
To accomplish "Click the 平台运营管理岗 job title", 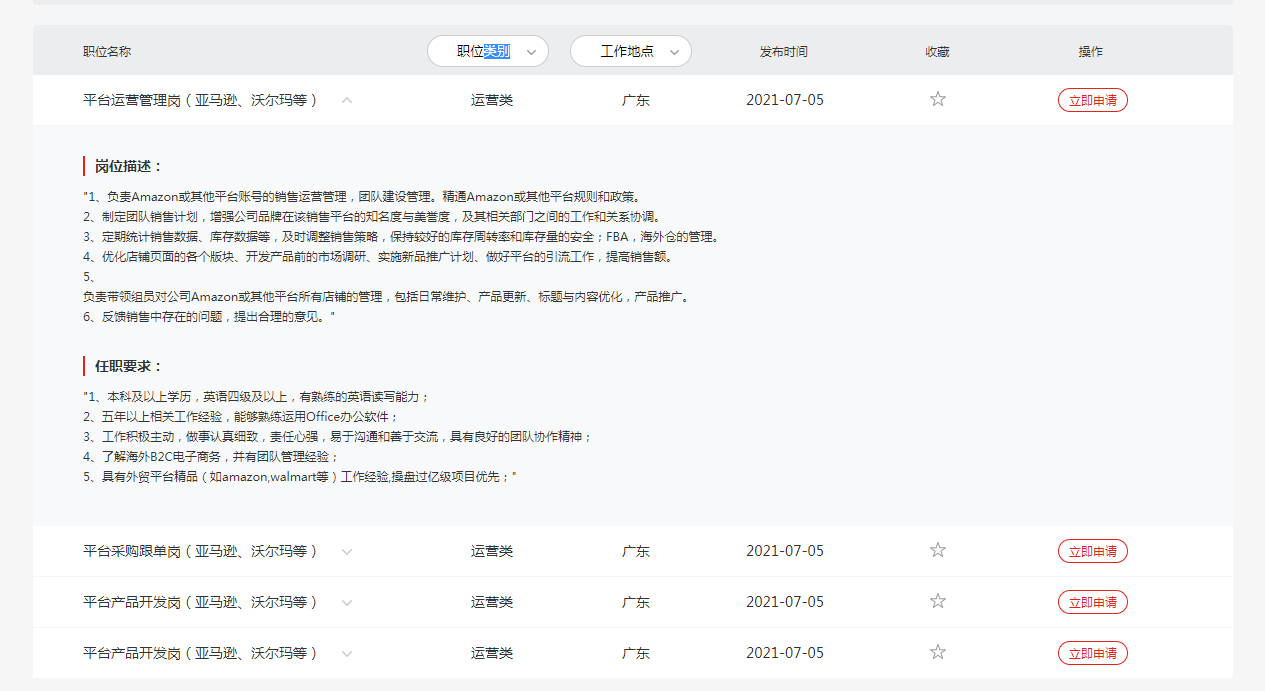I will click(x=200, y=99).
